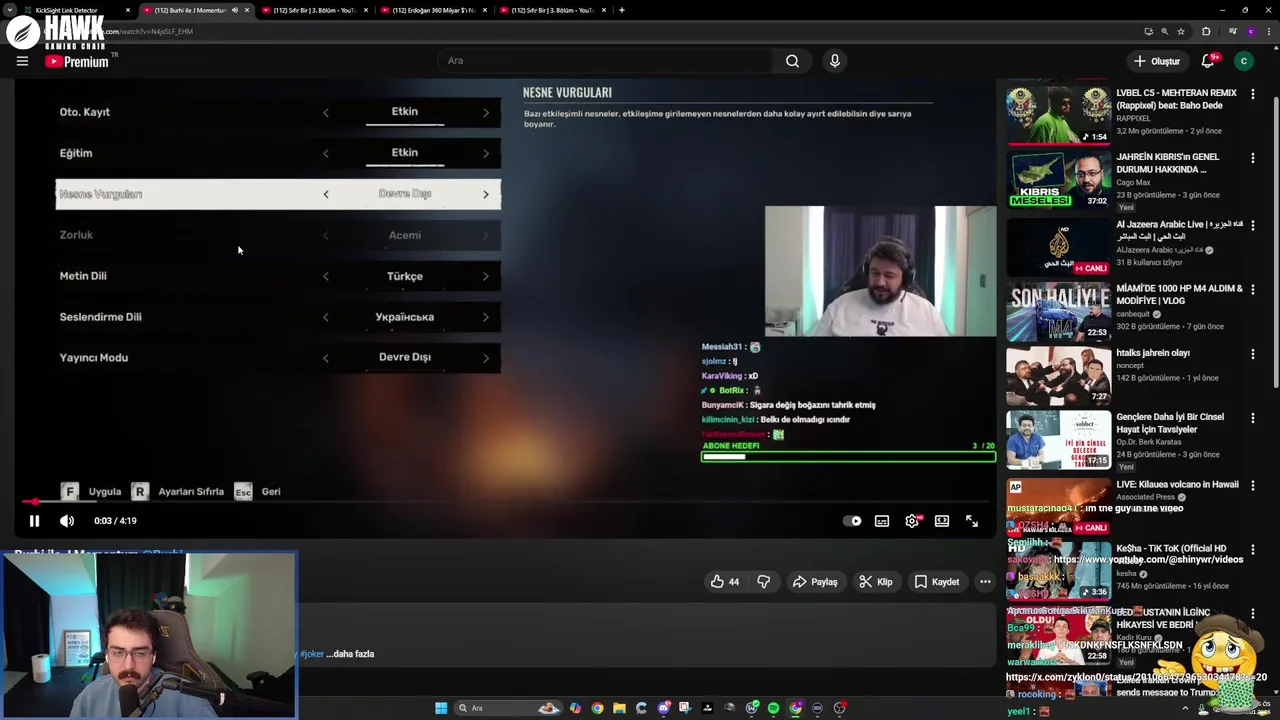Viewport: 1280px width, 720px height.
Task: Open options for Kilauea volcano live
Action: pyautogui.click(x=1253, y=485)
